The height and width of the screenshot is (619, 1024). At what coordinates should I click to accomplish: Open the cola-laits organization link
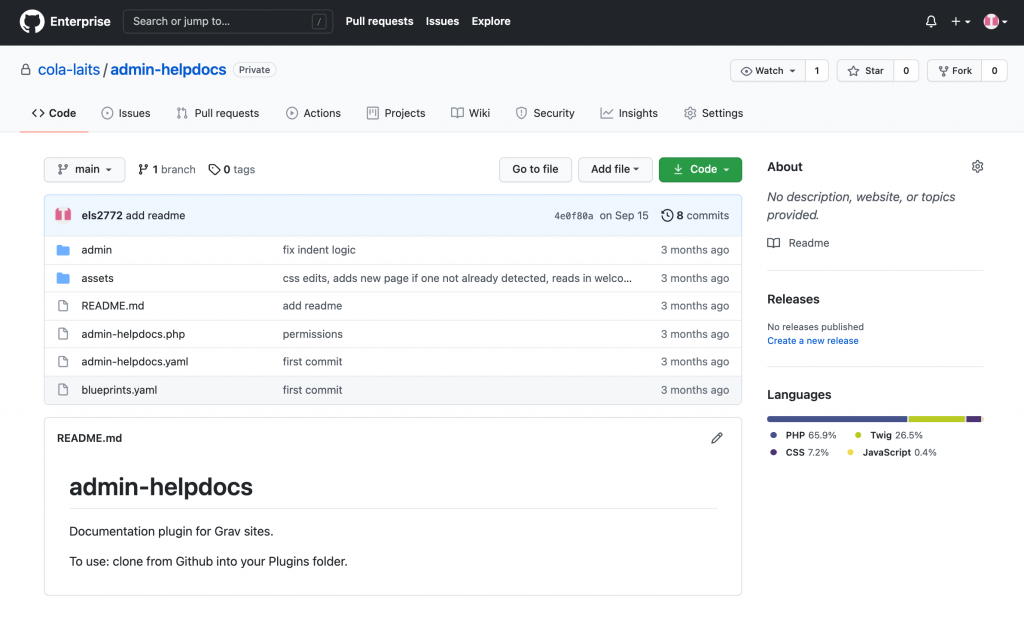pyautogui.click(x=69, y=70)
